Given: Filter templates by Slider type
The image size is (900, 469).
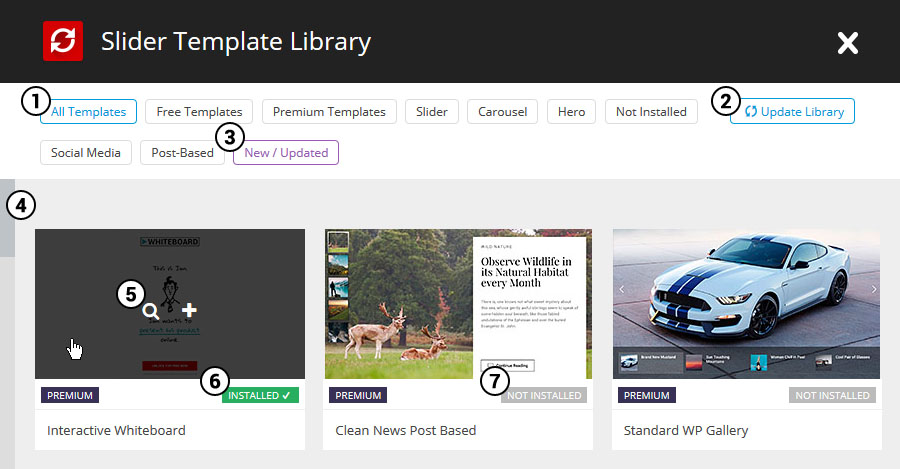Looking at the screenshot, I should [x=432, y=112].
